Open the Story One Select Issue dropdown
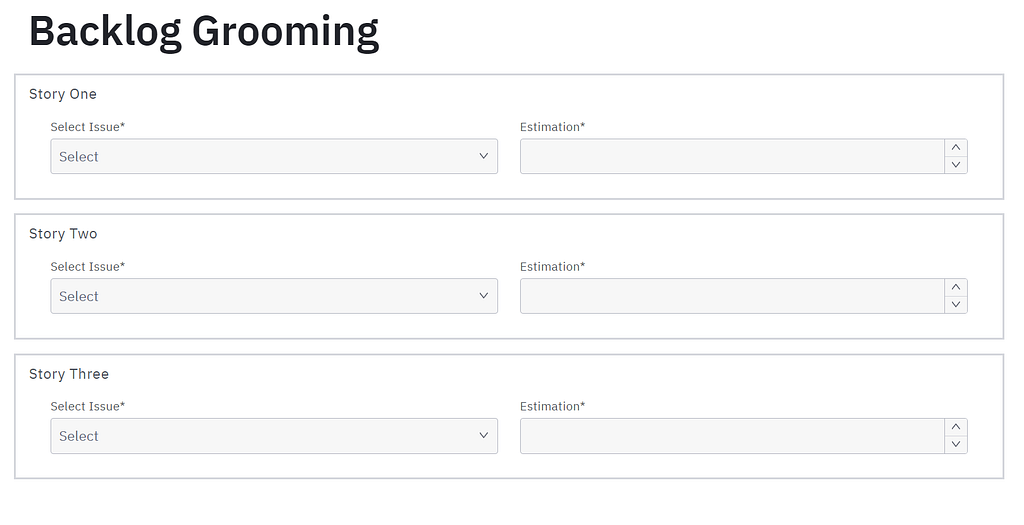Image resolution: width=1024 pixels, height=525 pixels. pyautogui.click(x=274, y=156)
